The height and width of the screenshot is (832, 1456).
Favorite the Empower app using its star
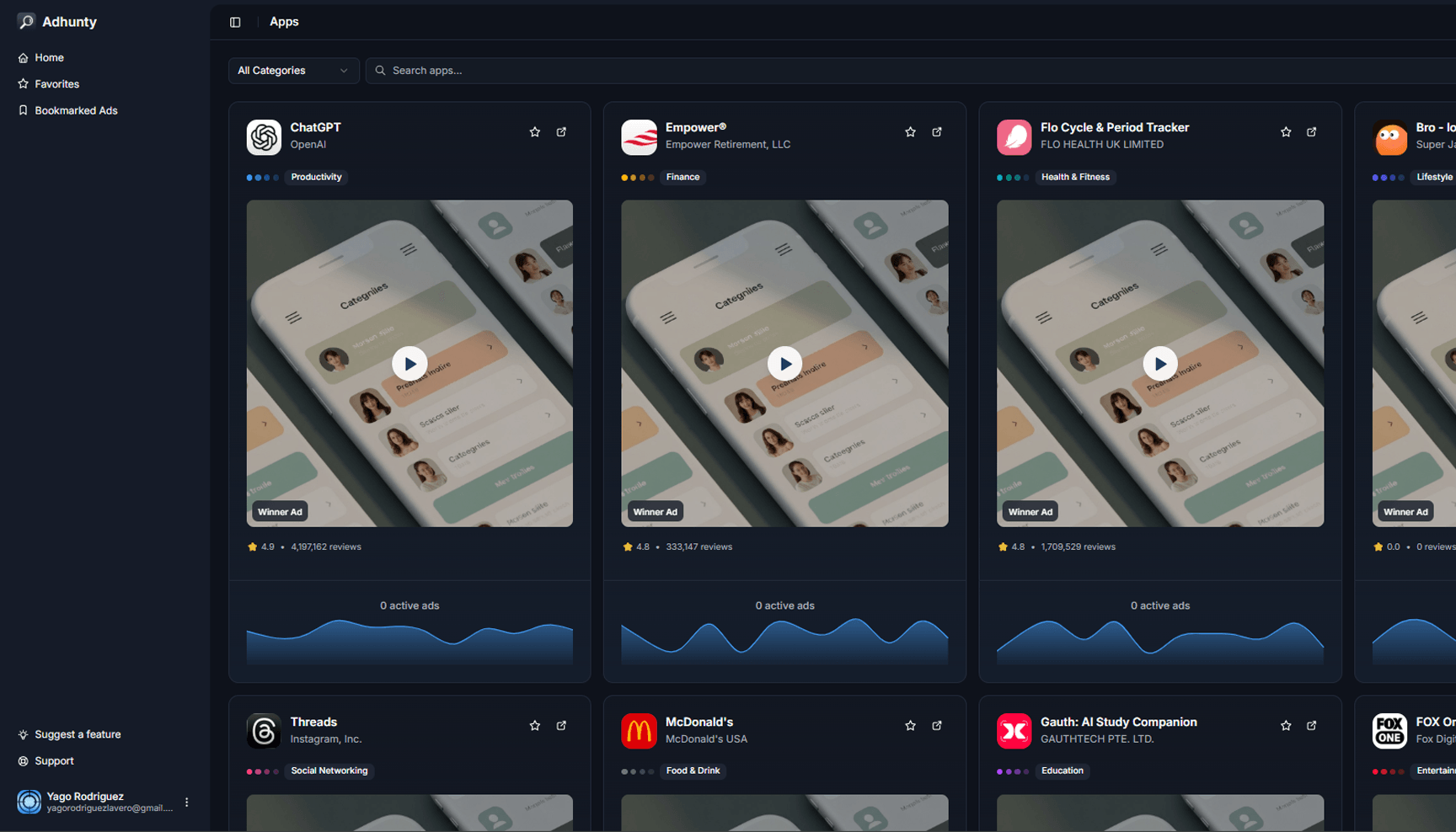coord(910,132)
